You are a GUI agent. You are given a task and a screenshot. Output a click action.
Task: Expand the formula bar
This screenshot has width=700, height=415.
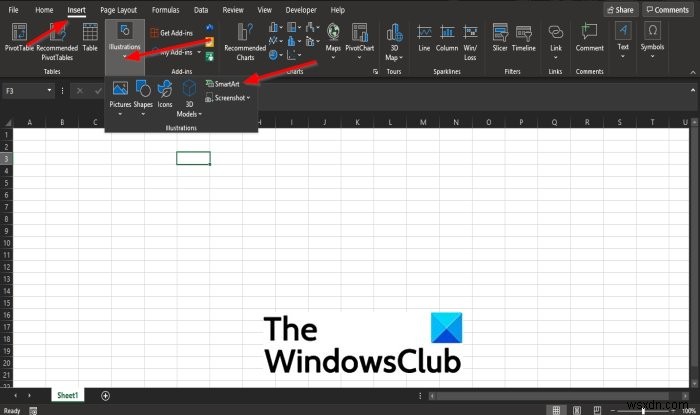693,90
